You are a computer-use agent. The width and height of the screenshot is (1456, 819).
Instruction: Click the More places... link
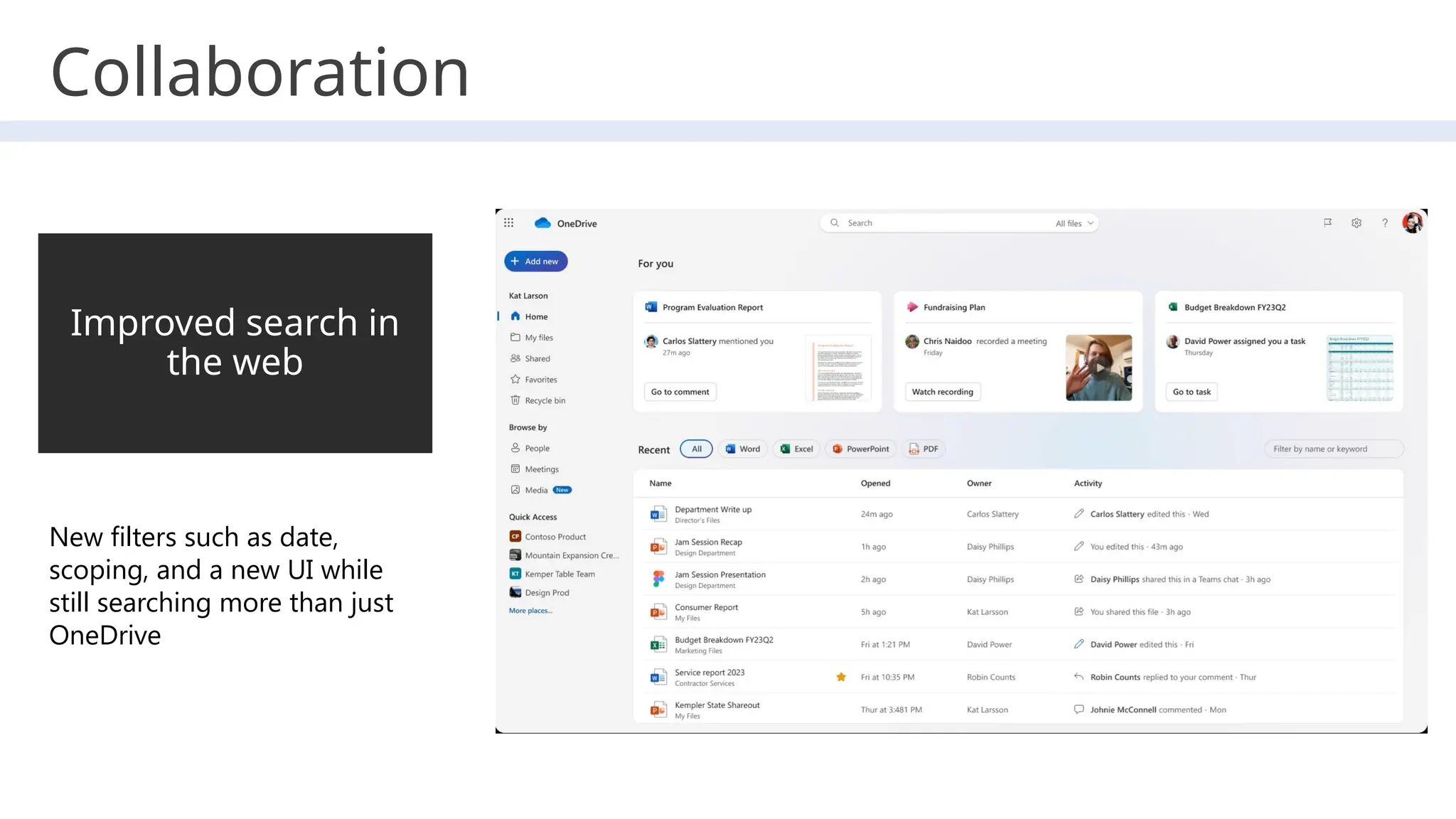pos(530,611)
